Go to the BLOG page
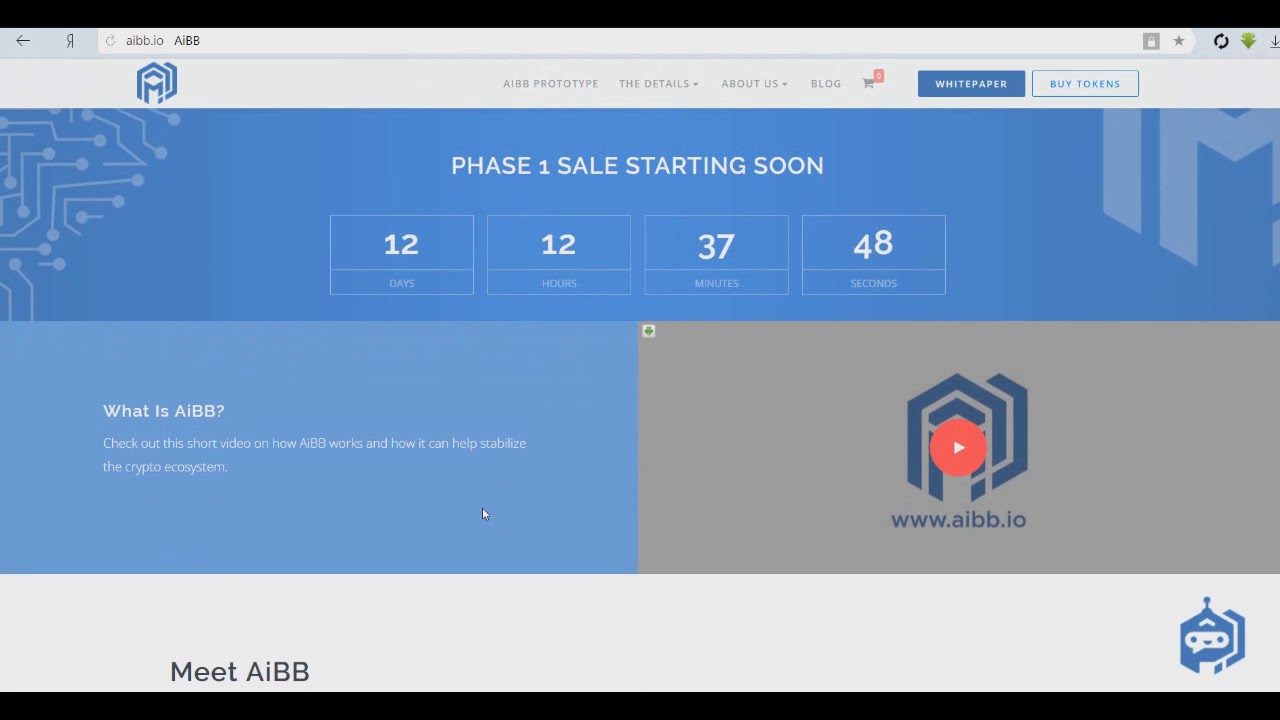Viewport: 1280px width, 720px height. pos(826,84)
